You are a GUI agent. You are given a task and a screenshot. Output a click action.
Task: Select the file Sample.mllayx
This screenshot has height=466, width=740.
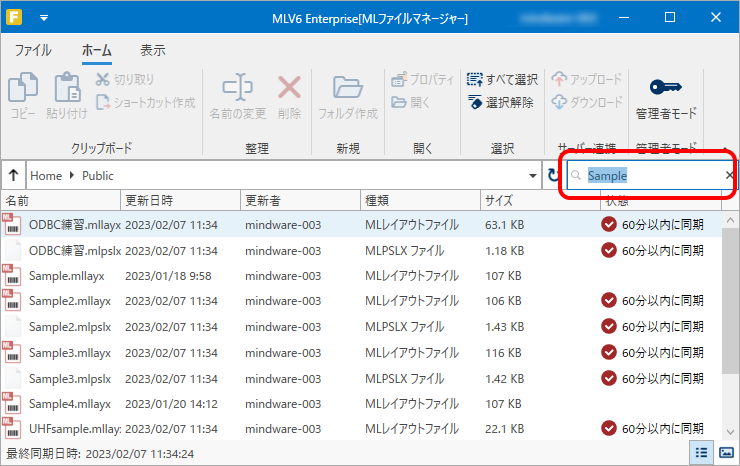[361, 276]
